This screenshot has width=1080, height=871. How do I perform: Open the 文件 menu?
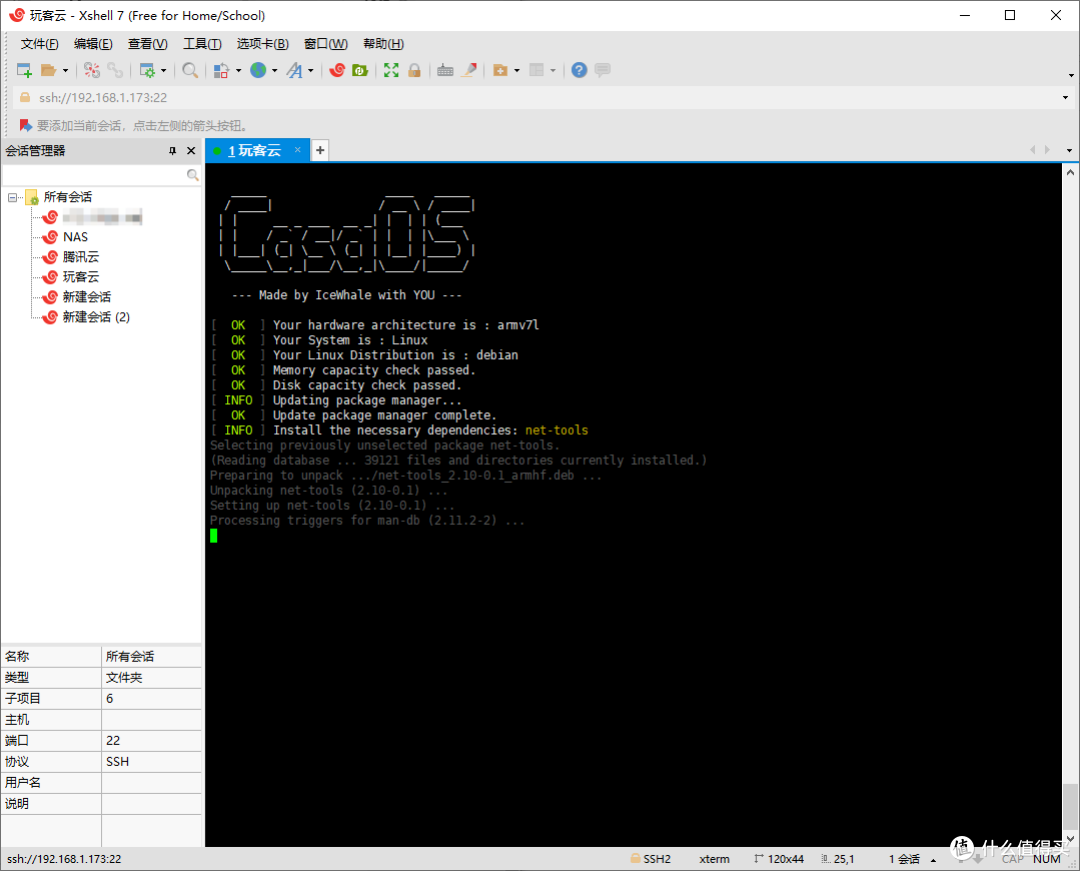pyautogui.click(x=38, y=43)
